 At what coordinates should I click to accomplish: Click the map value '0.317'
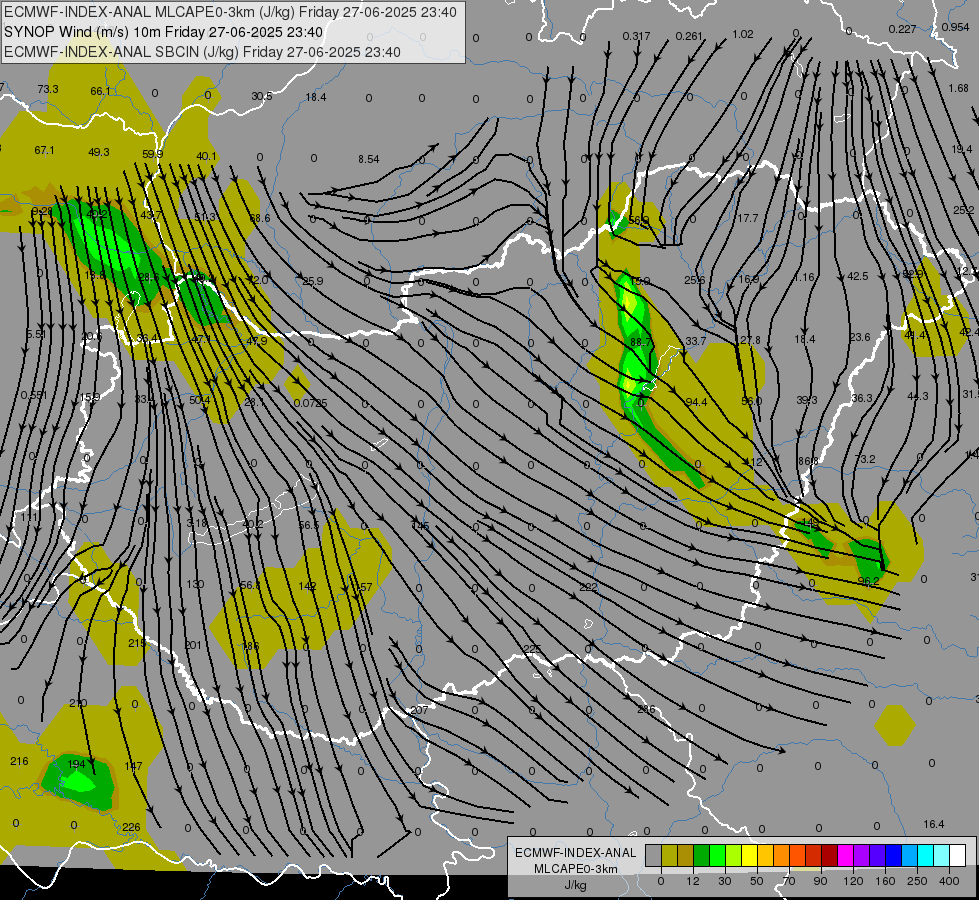click(x=636, y=36)
